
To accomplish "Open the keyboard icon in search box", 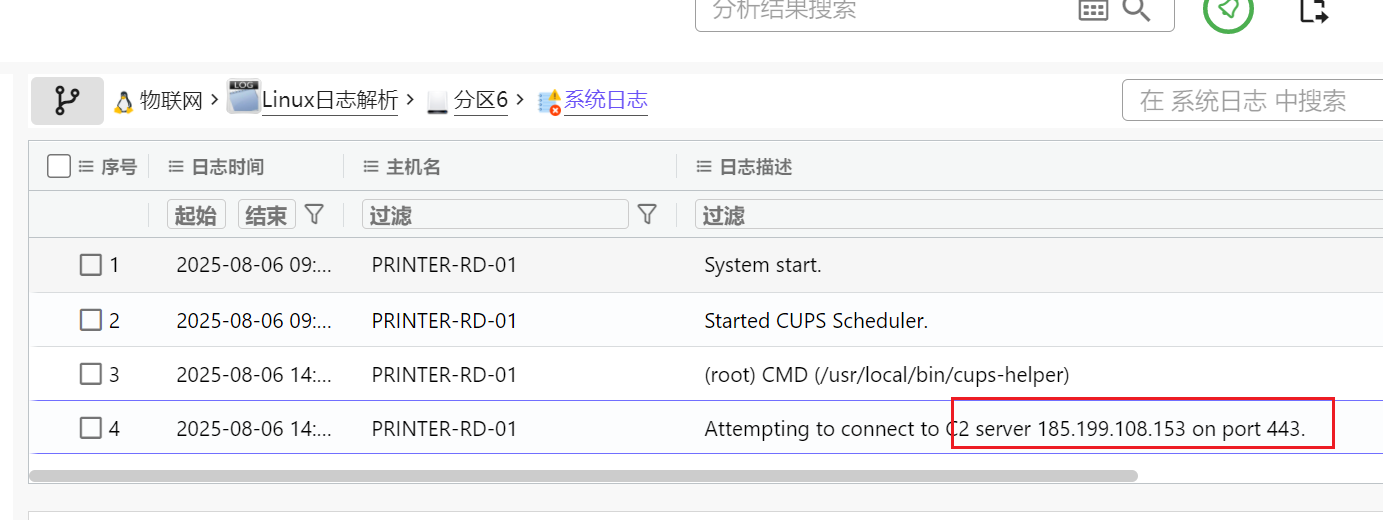I will (1093, 10).
